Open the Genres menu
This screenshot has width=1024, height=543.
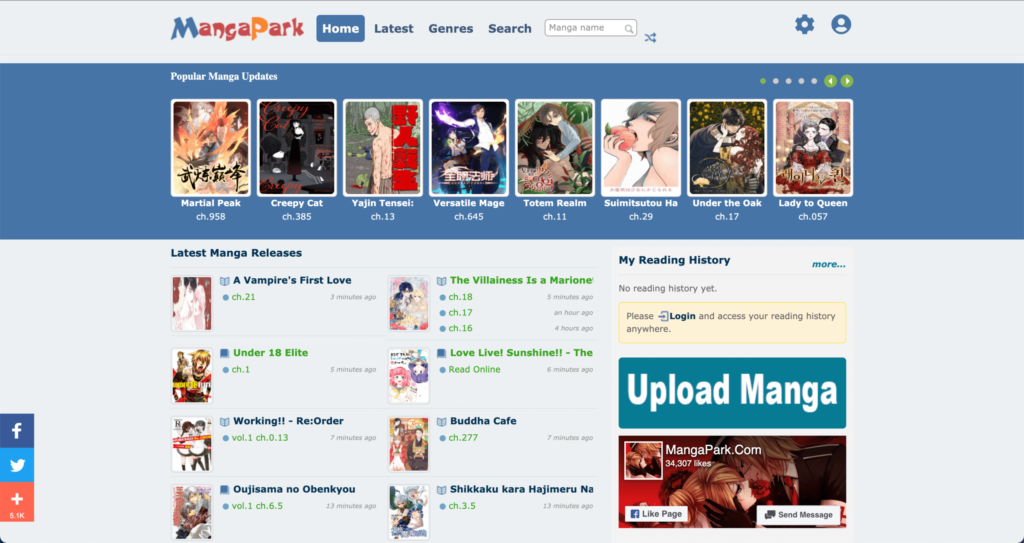[450, 29]
